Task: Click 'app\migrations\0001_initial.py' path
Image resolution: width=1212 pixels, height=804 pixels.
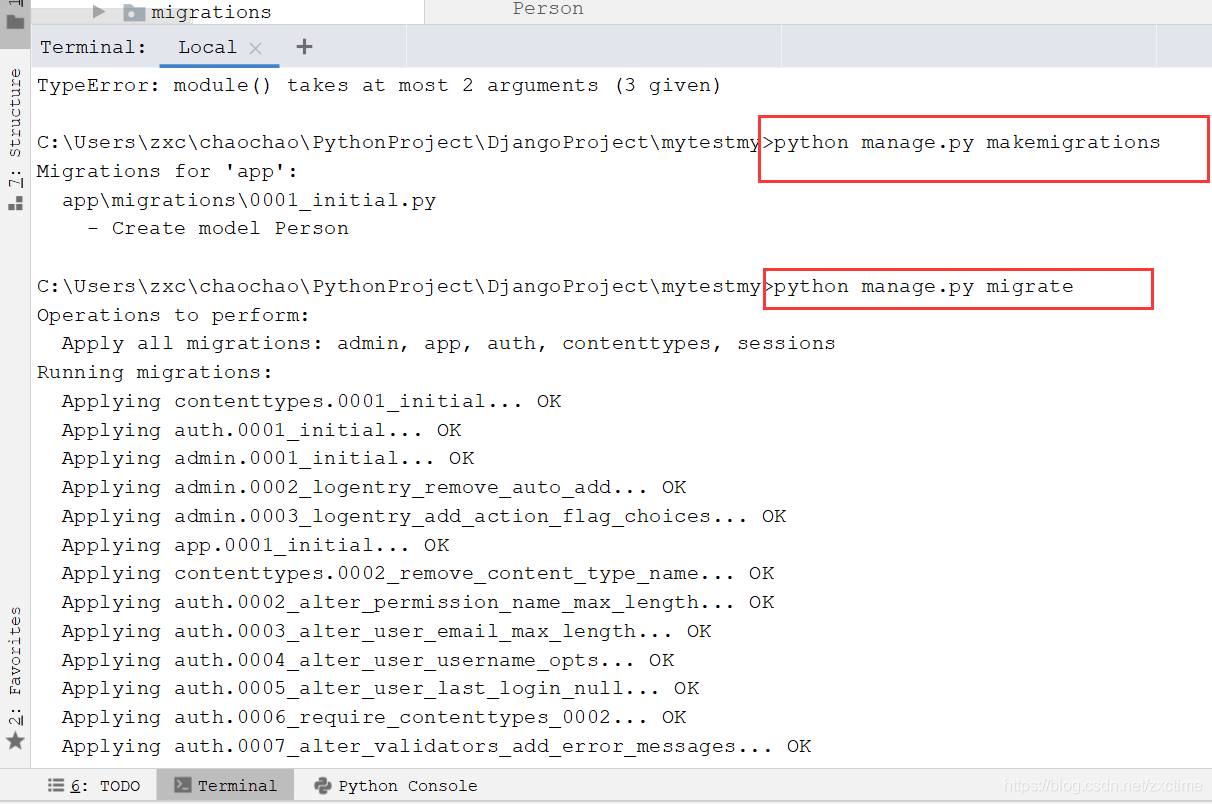Action: [x=249, y=201]
